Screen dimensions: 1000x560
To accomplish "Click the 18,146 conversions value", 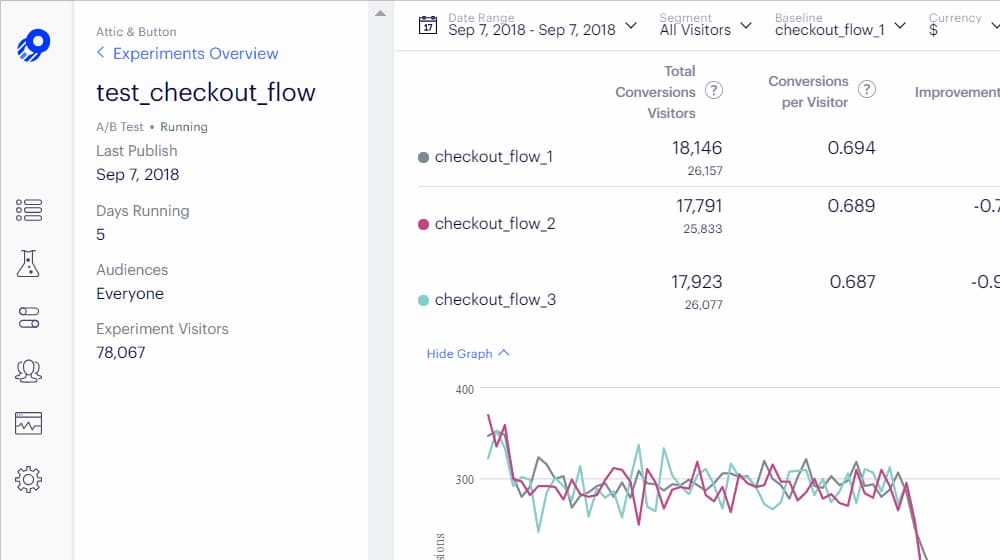I will point(696,148).
